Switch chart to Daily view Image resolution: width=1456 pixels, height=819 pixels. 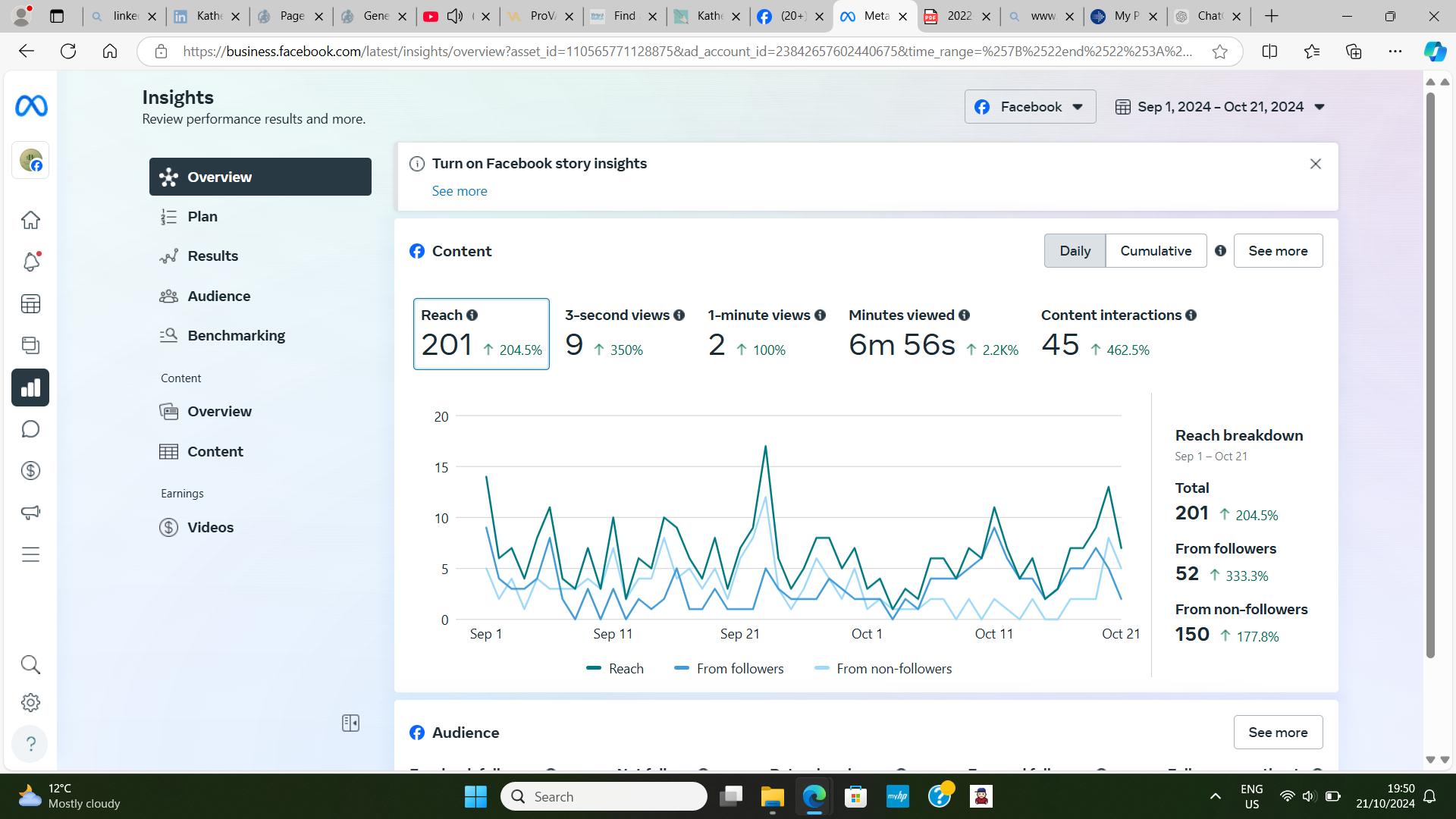(1075, 251)
